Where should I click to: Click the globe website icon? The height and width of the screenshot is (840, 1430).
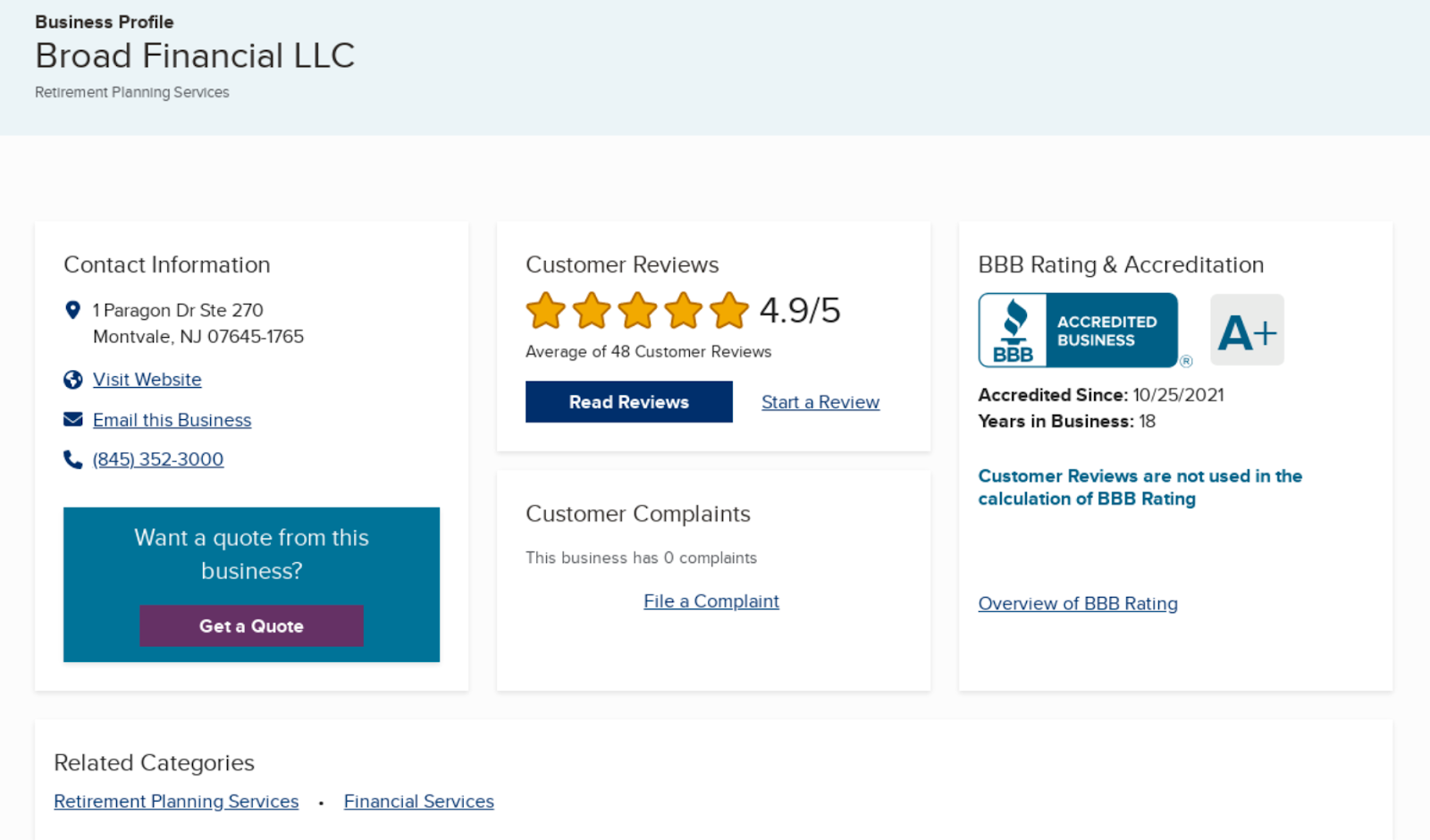pos(73,380)
